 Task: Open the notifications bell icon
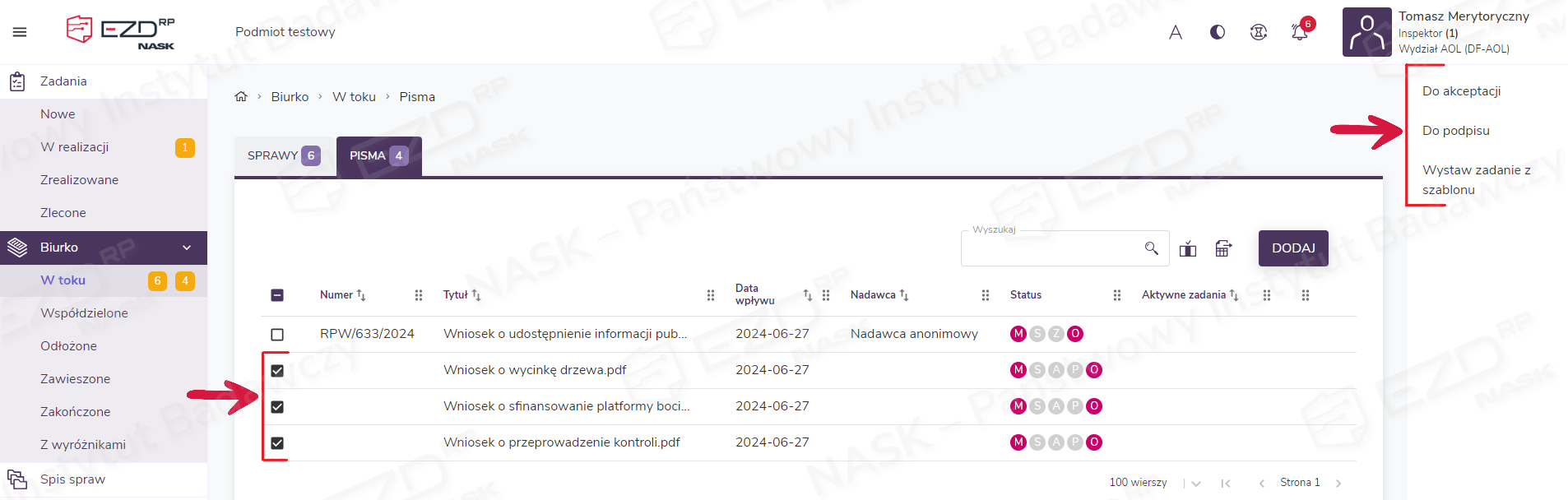tap(1300, 32)
